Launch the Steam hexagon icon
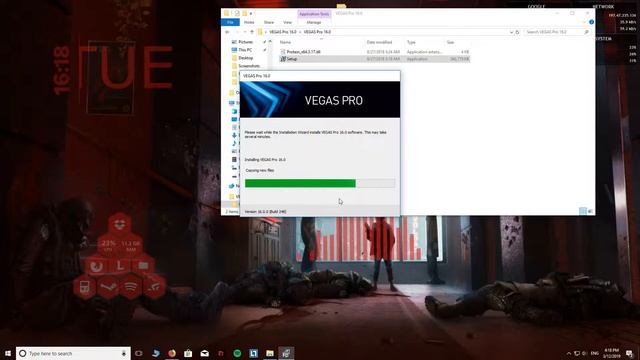 point(108,287)
